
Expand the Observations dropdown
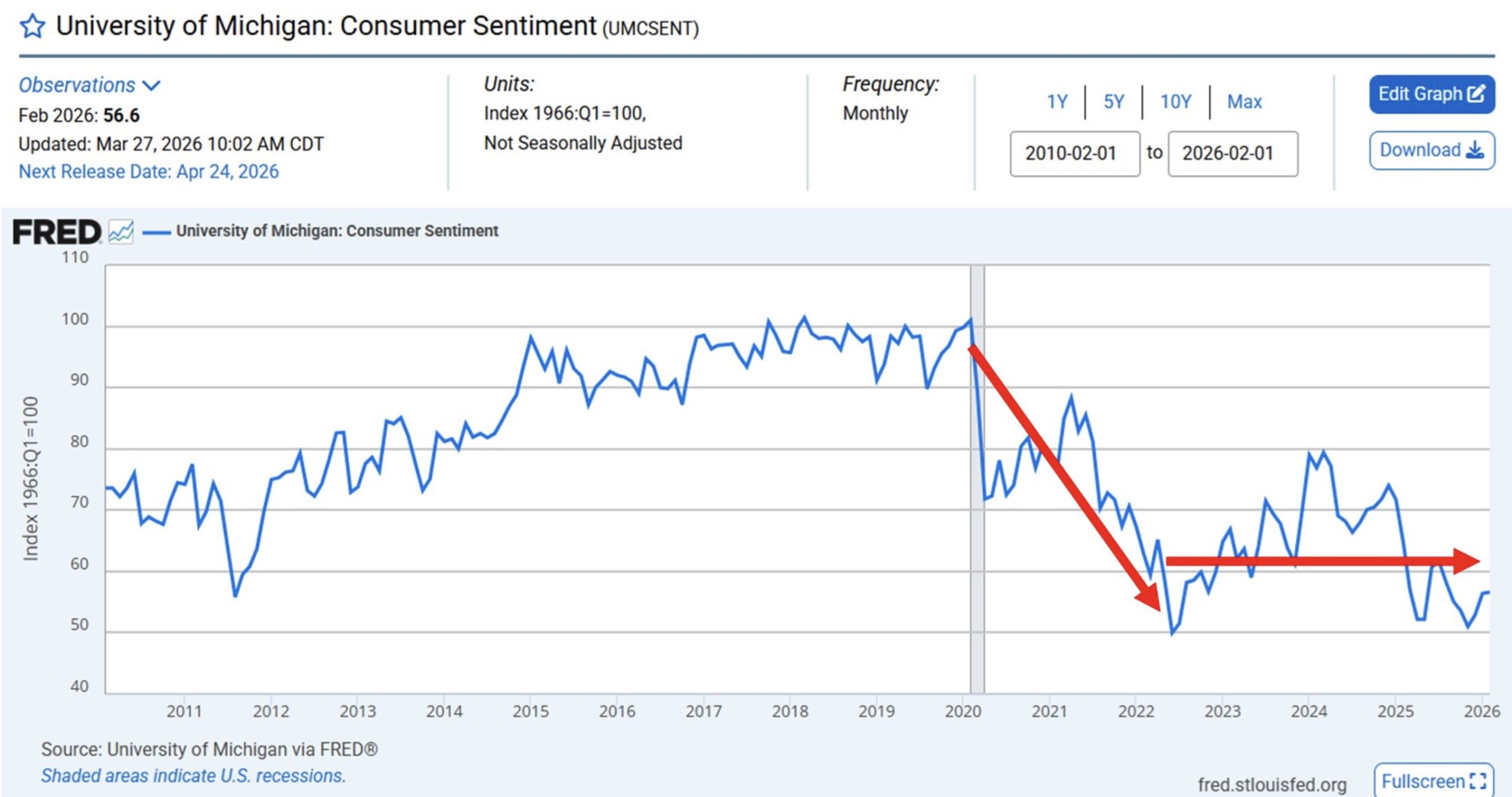pos(77,85)
